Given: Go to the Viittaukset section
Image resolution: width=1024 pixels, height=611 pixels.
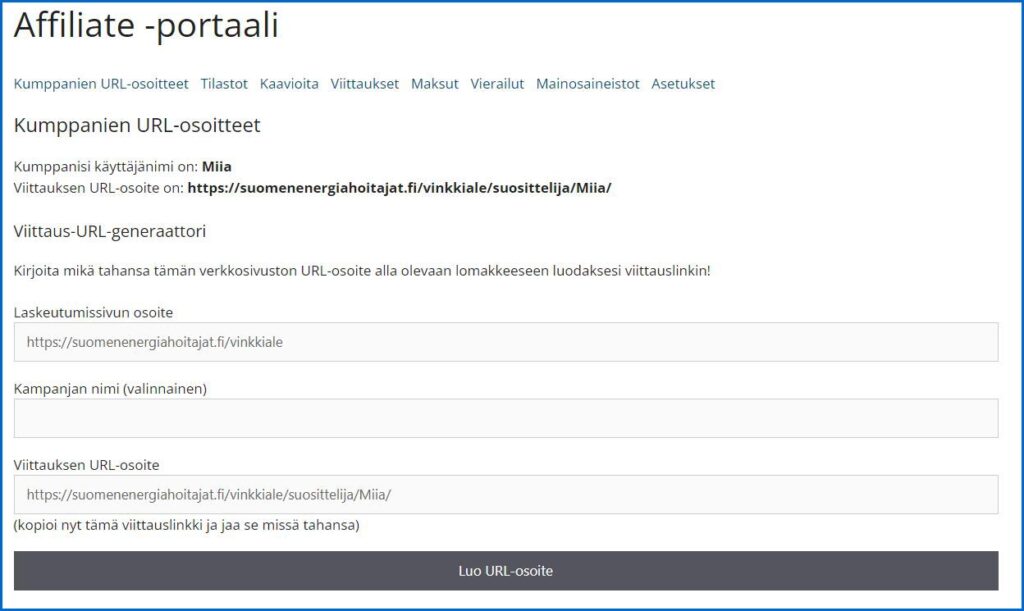Looking at the screenshot, I should pyautogui.click(x=365, y=84).
